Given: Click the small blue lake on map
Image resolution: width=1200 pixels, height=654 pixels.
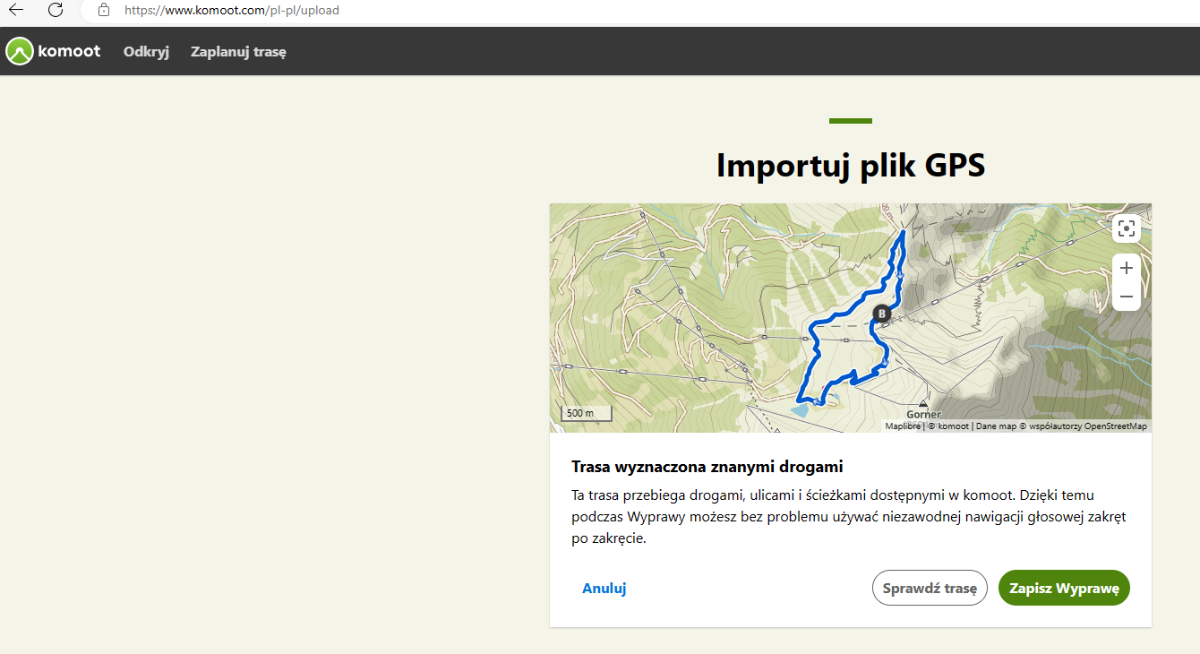Looking at the screenshot, I should point(798,409).
